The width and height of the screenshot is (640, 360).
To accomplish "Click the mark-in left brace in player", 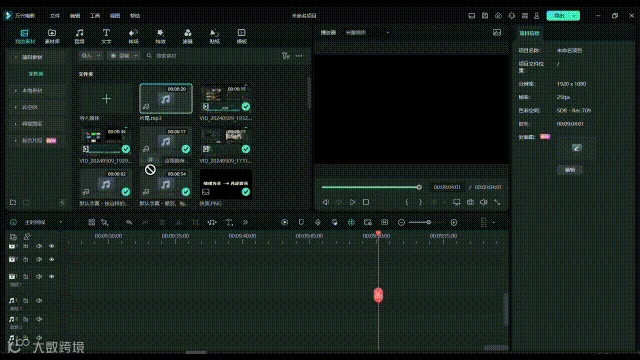I will 407,202.
